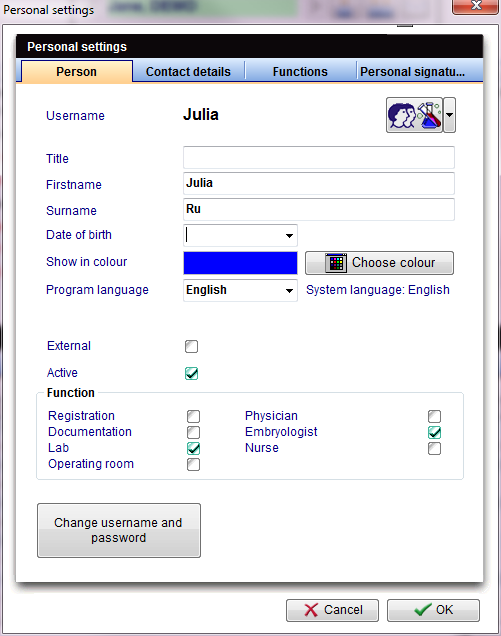Enable the External checkbox
This screenshot has width=501, height=636.
pos(191,346)
